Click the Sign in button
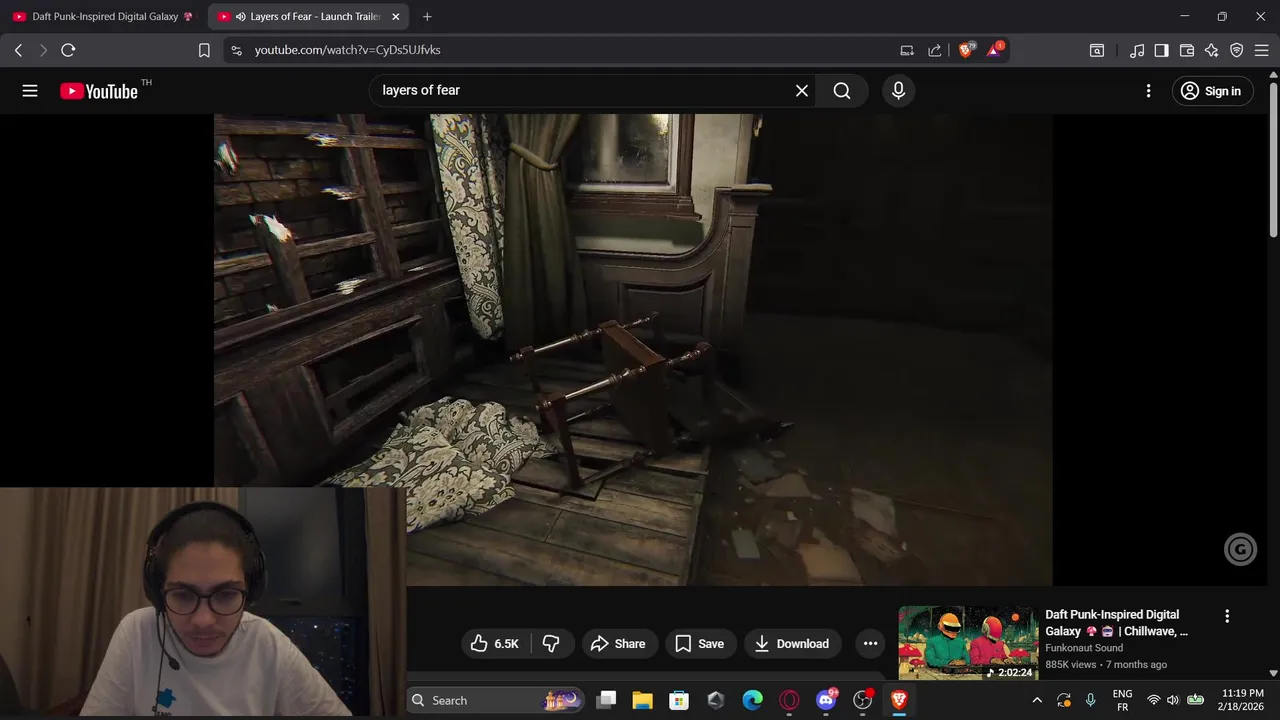Screen dimensions: 1280x720 (1211, 91)
